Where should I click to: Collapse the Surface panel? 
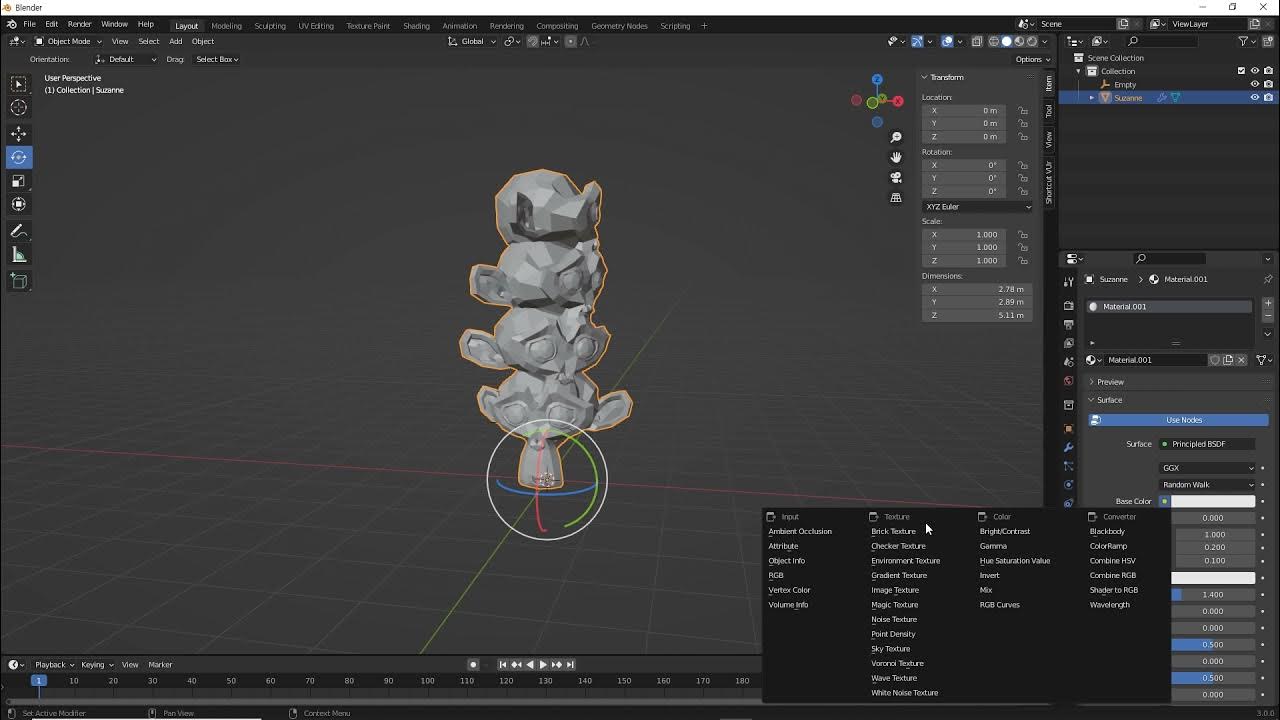coord(1109,400)
